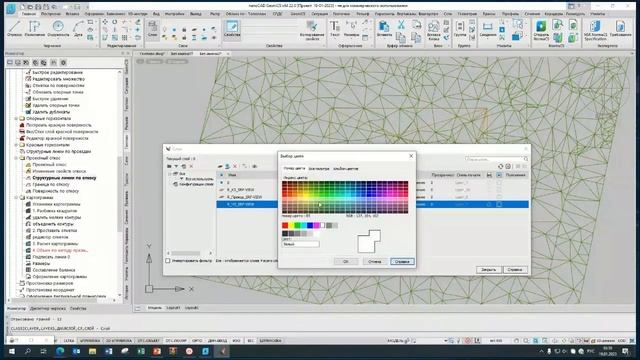This screenshot has height=360, width=640.
Task: Toggle ОТС-ПОЛЯР polar tracking
Action: click(x=176, y=340)
